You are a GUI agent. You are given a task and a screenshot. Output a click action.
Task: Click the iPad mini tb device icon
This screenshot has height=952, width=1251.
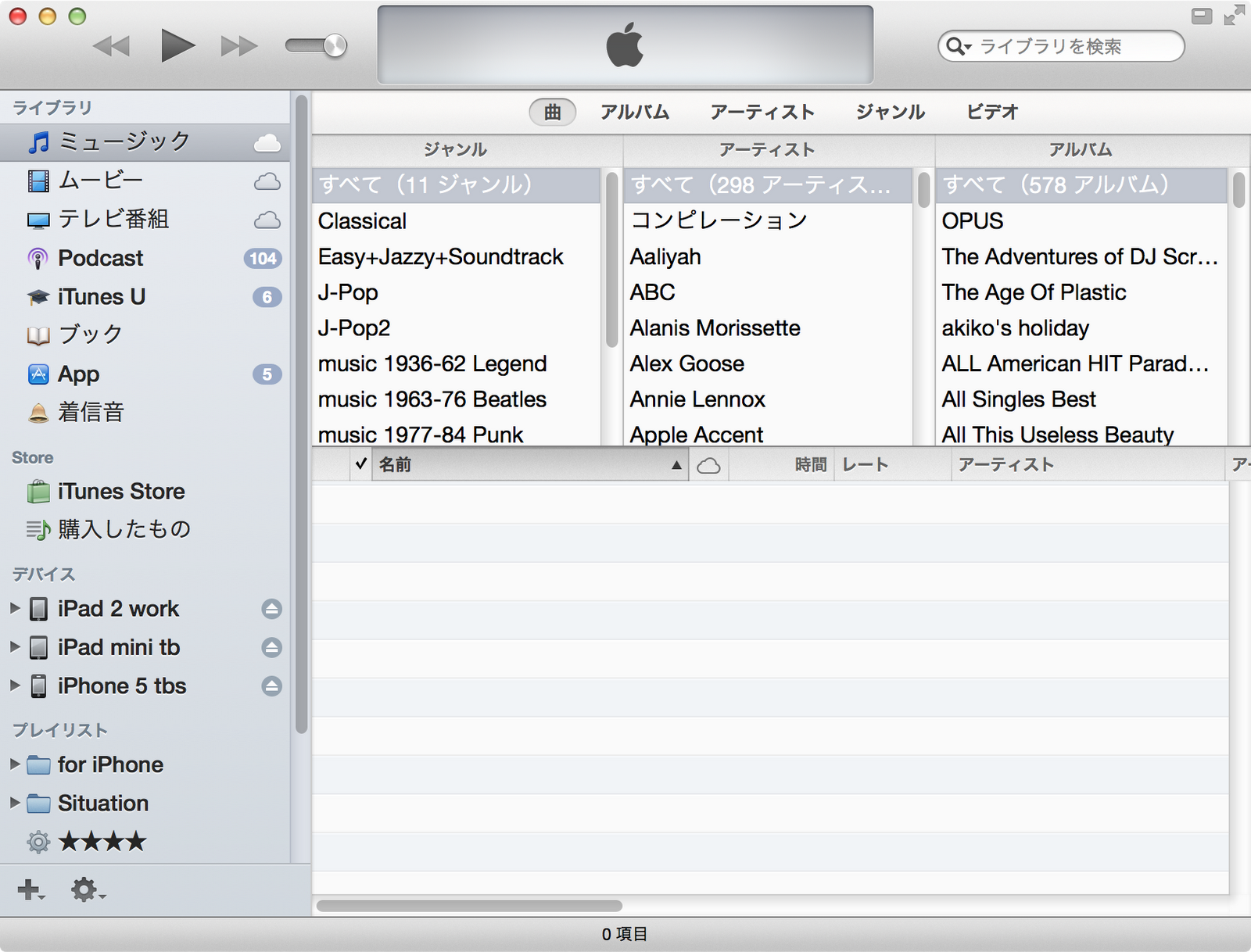pos(38,647)
